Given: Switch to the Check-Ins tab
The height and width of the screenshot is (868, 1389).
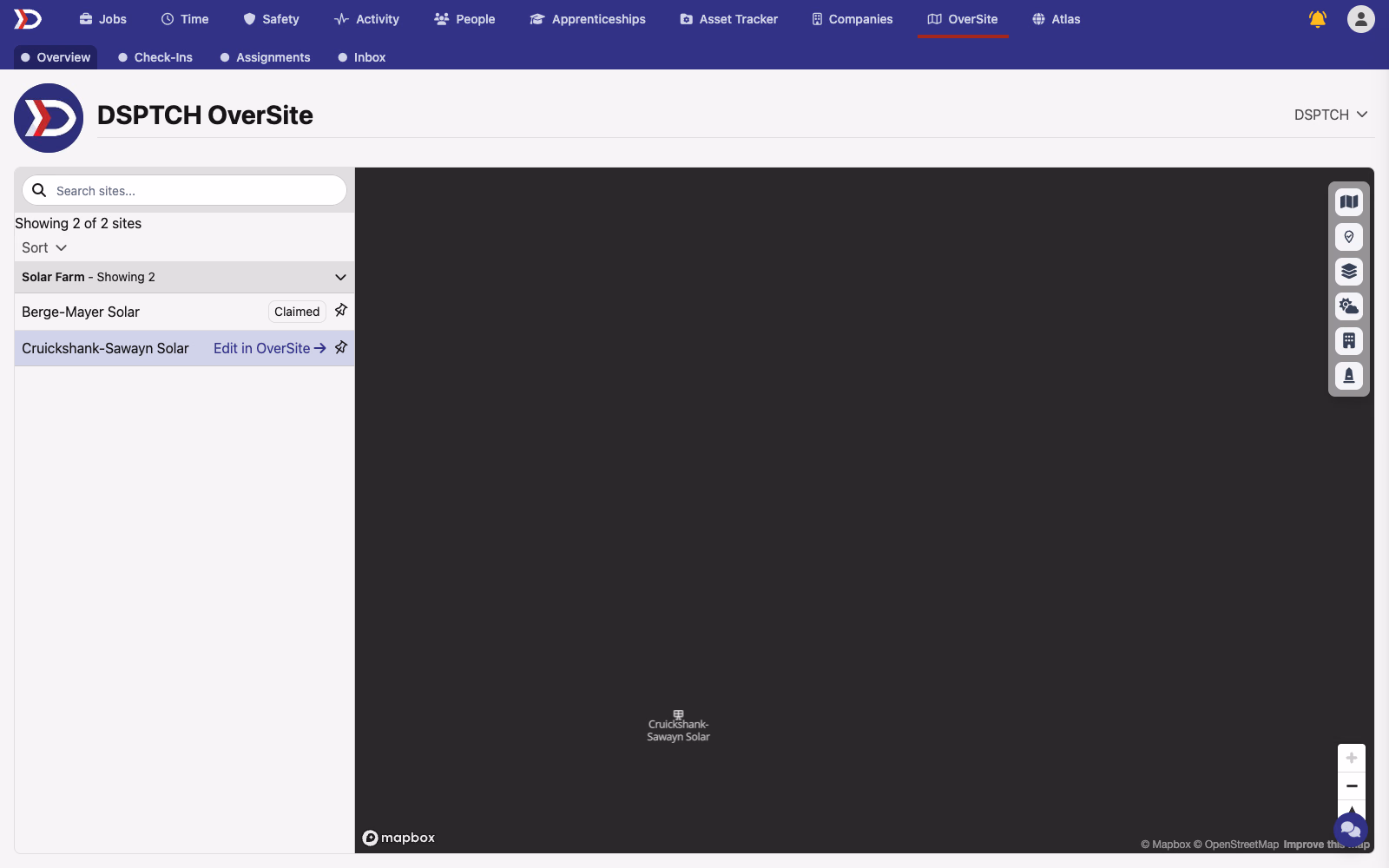Looking at the screenshot, I should tap(155, 57).
